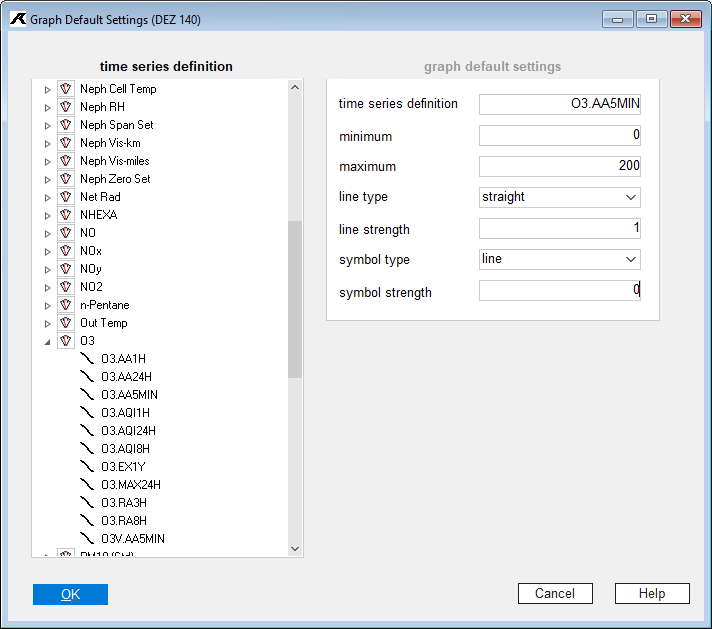Click the shield icon beside NOy

(x=66, y=269)
